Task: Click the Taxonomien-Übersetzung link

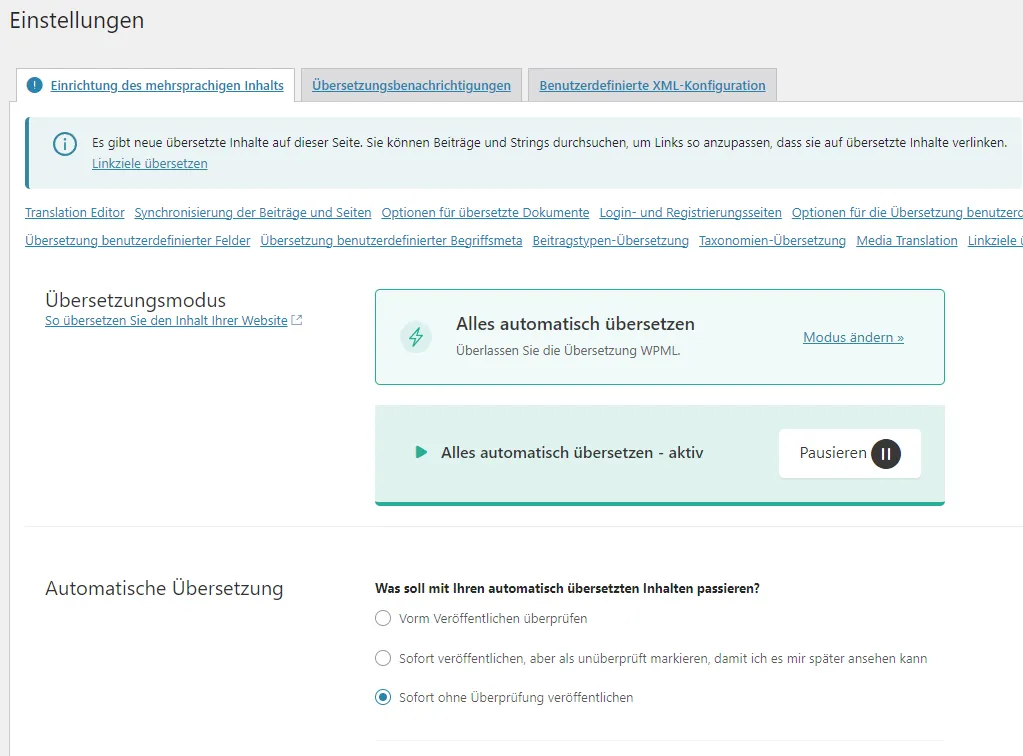Action: click(772, 241)
